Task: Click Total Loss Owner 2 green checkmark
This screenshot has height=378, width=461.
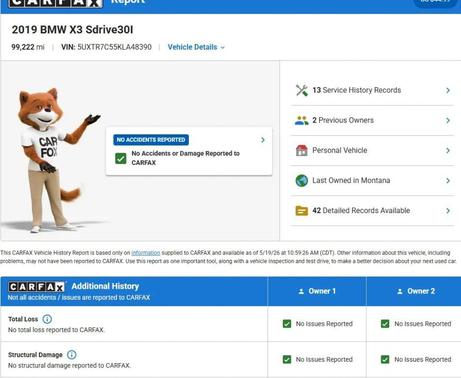Action: click(x=385, y=324)
